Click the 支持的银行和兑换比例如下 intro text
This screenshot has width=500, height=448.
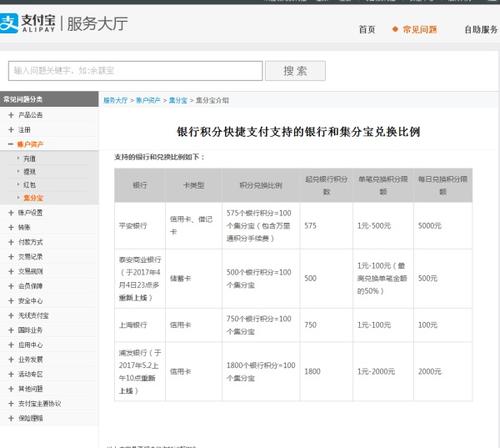coord(159,157)
